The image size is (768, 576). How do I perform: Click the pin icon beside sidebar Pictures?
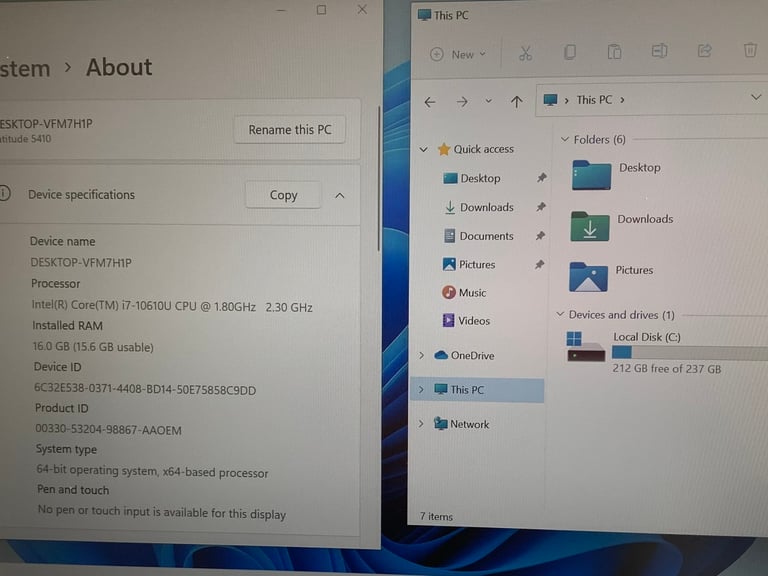(x=539, y=265)
